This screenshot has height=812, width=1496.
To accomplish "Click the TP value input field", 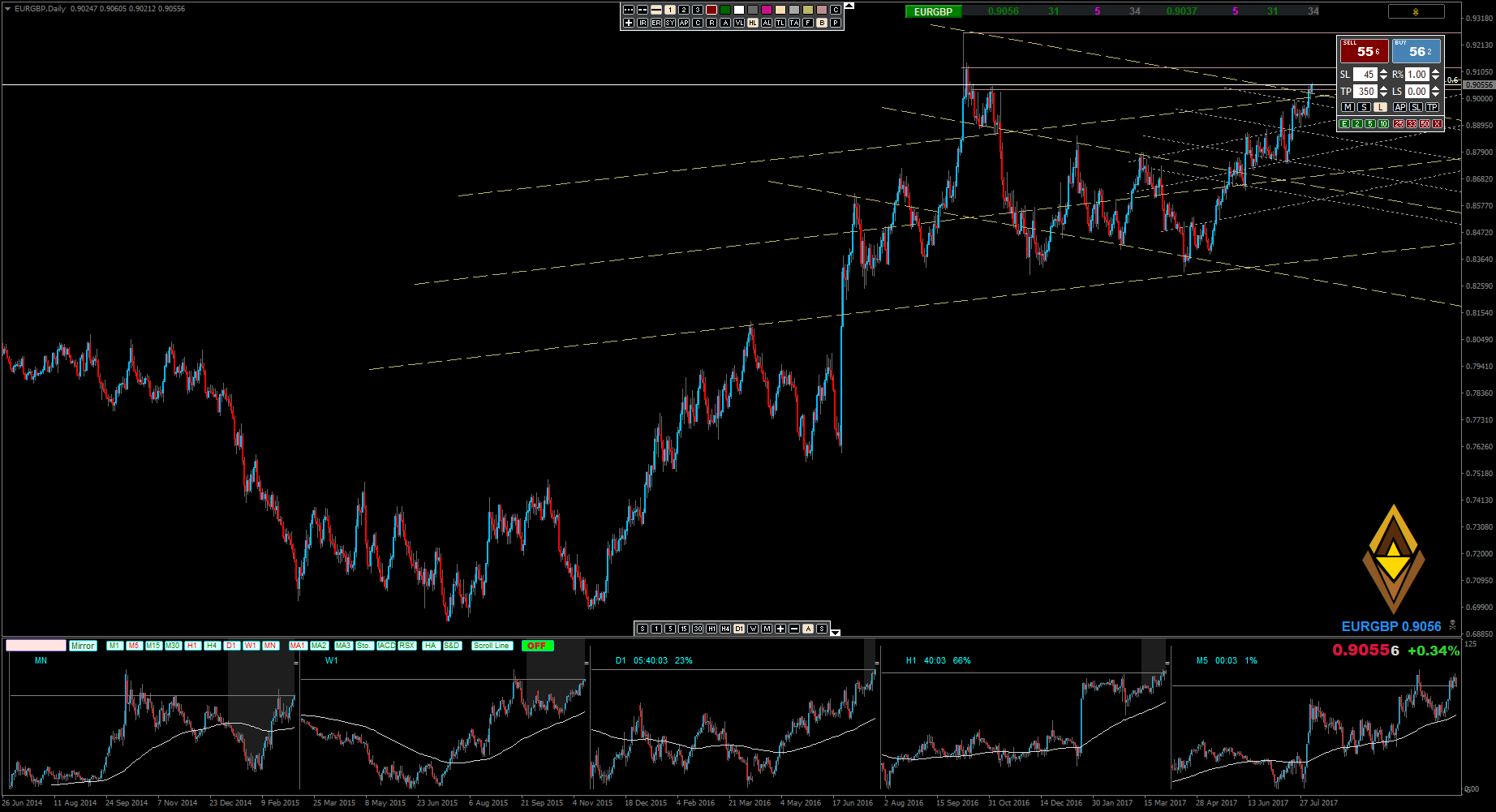I will coord(1366,92).
